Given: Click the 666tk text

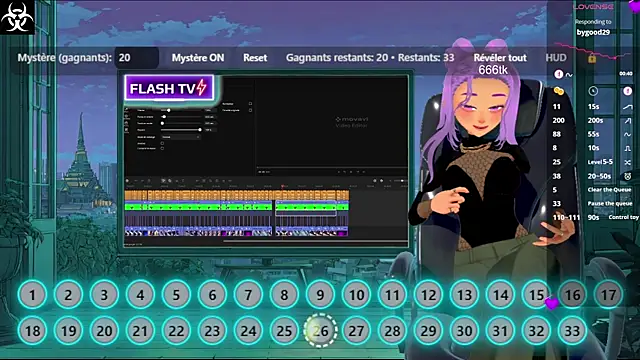Looking at the screenshot, I should tap(493, 70).
